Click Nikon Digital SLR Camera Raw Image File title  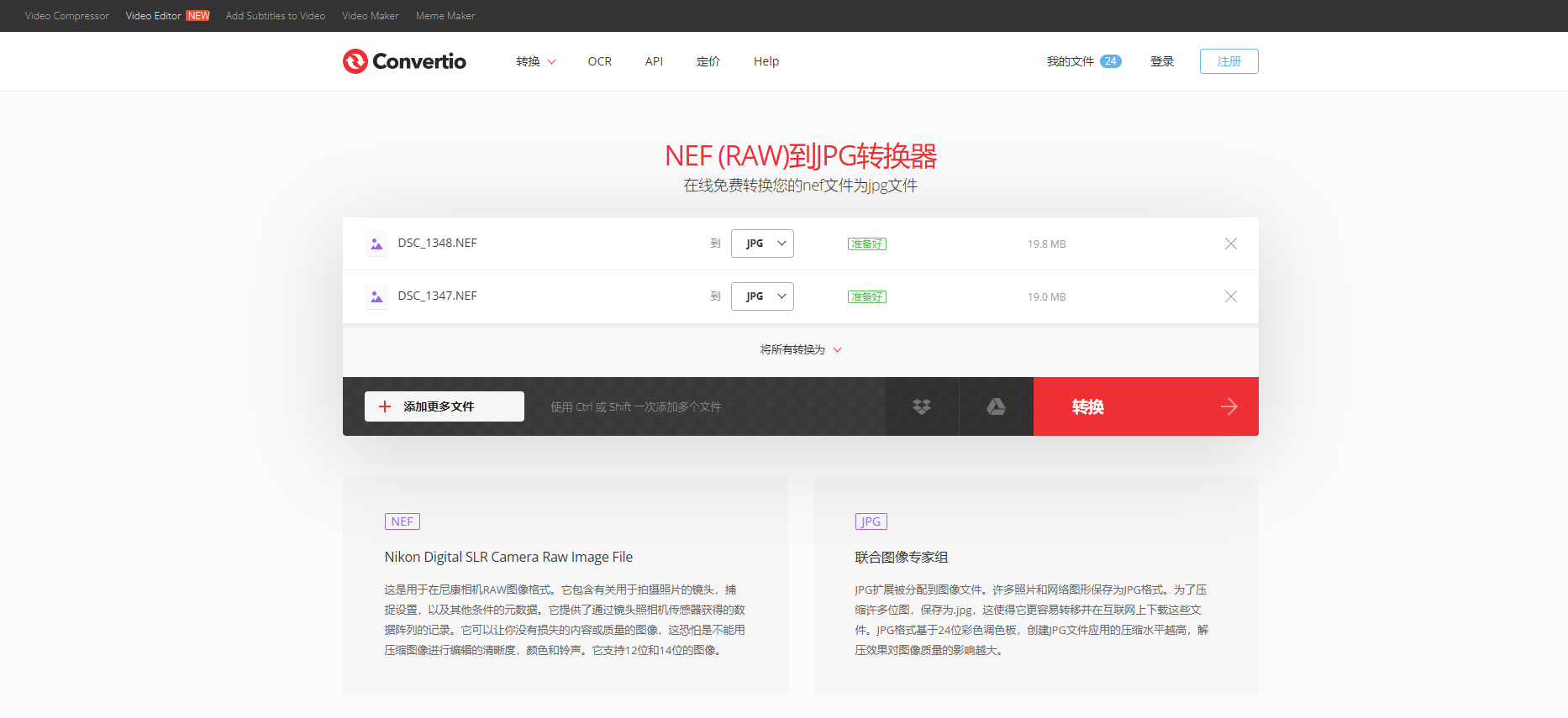509,557
